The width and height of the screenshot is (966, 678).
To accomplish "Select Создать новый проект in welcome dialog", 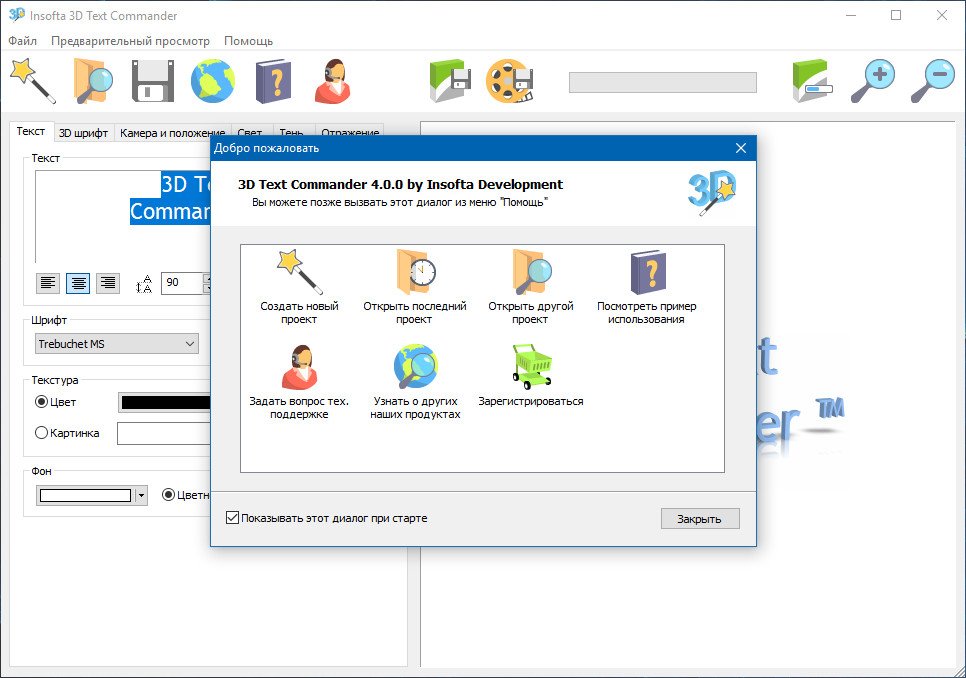I will (299, 286).
